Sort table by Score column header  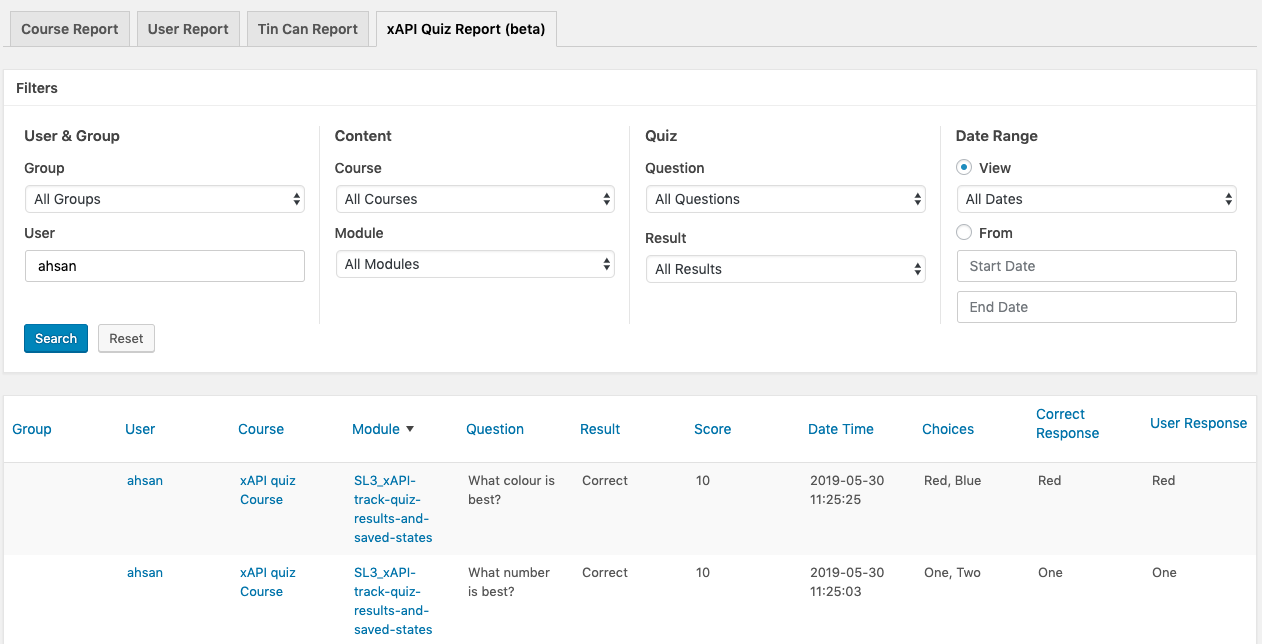click(712, 429)
